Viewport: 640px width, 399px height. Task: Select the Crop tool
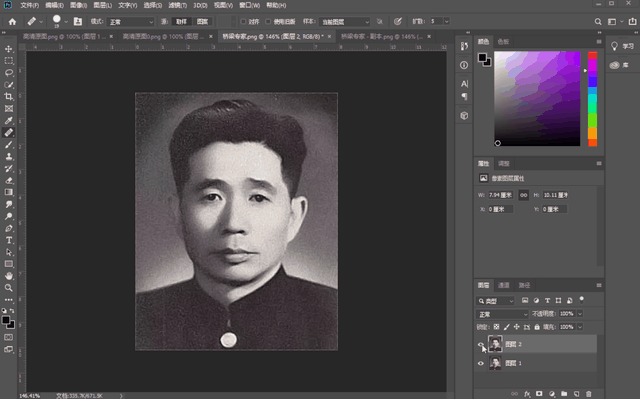[x=9, y=97]
